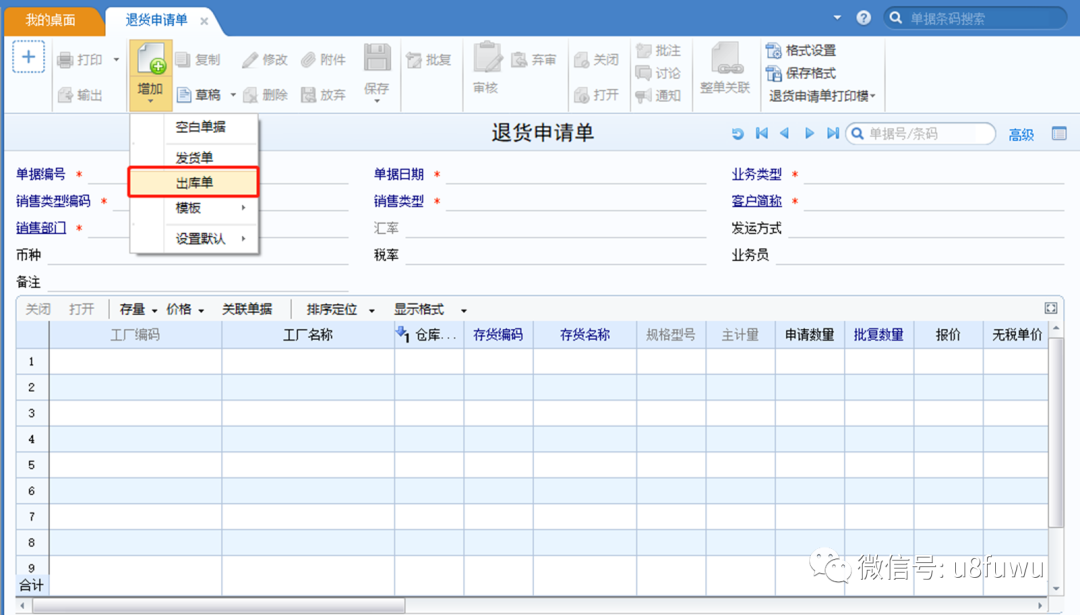Click the 修改 edit pencil button

pyautogui.click(x=265, y=60)
